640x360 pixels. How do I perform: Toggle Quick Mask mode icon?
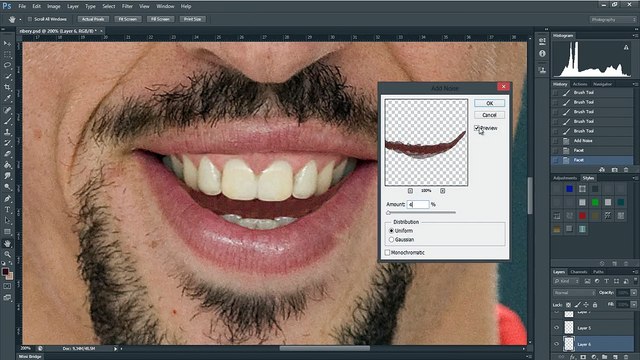point(7,286)
